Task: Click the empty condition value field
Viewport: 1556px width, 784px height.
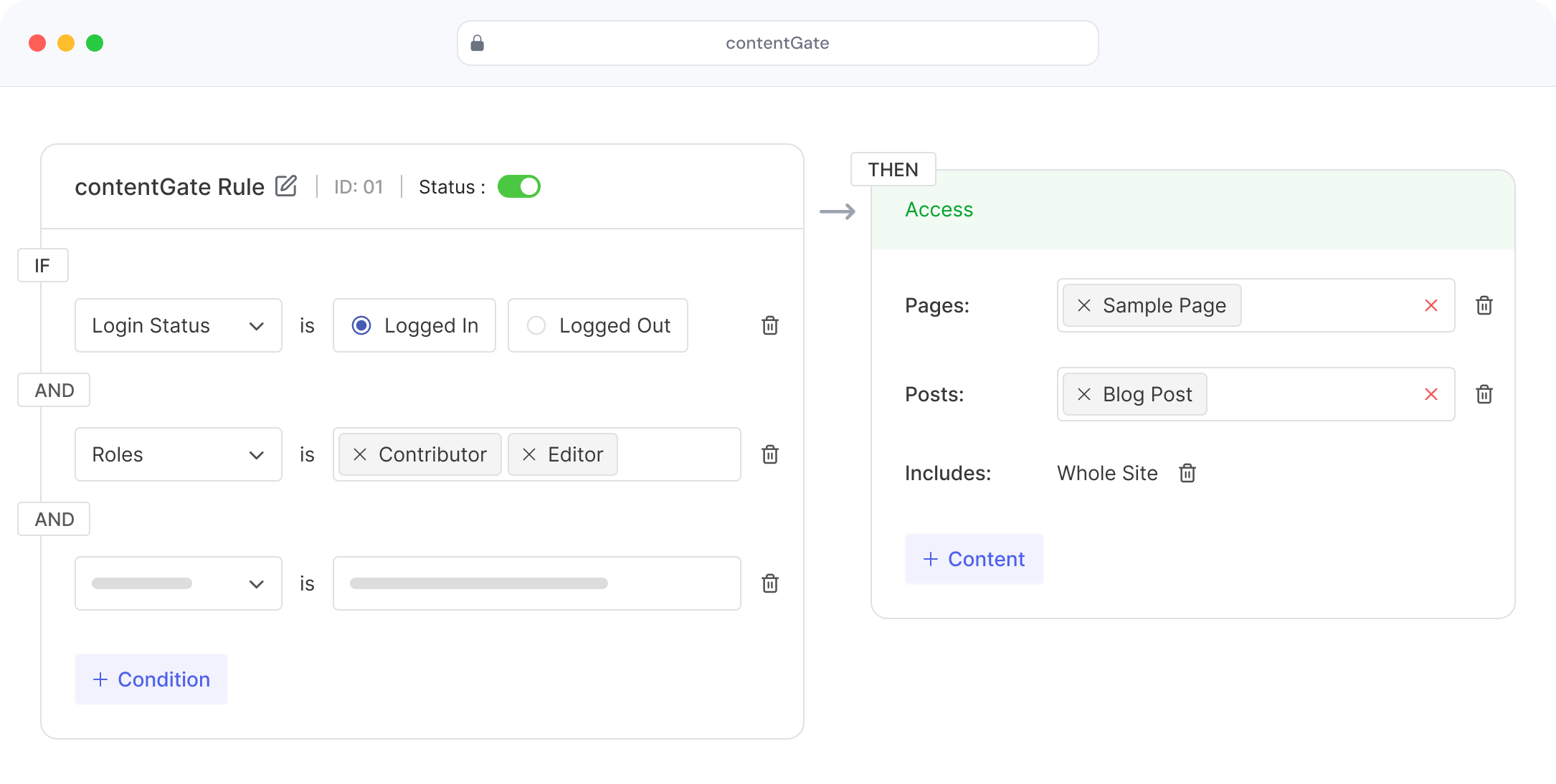Action: [536, 583]
